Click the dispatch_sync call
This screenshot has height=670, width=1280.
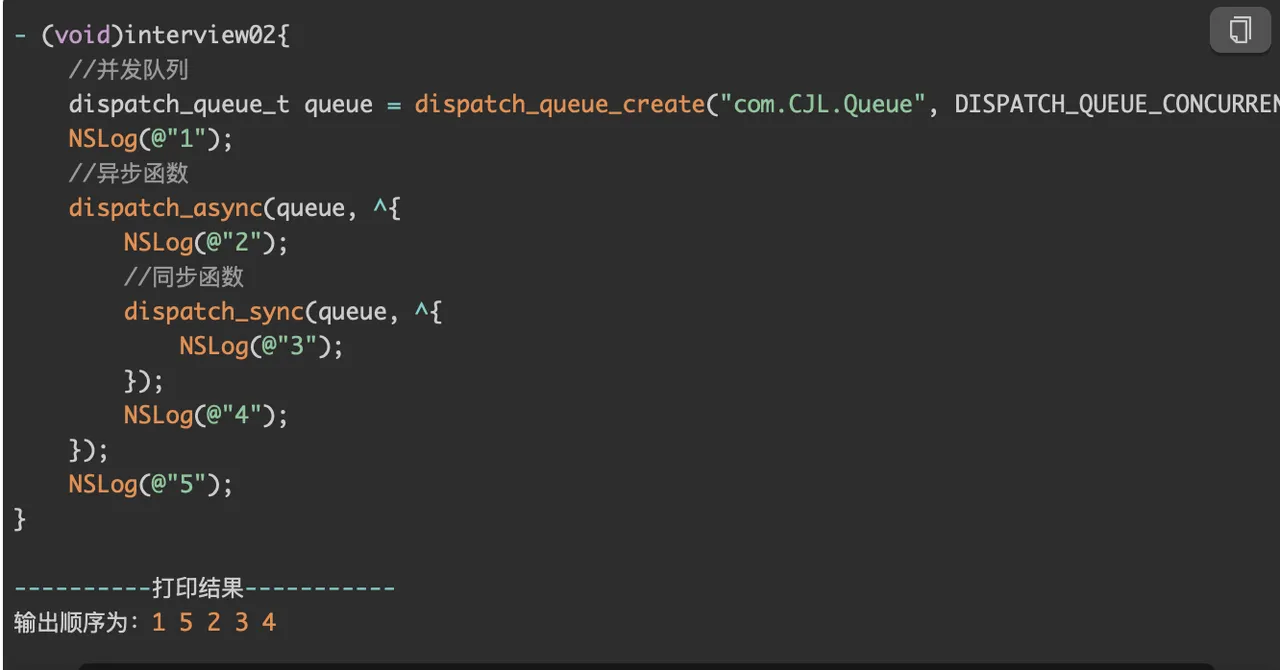pos(213,312)
